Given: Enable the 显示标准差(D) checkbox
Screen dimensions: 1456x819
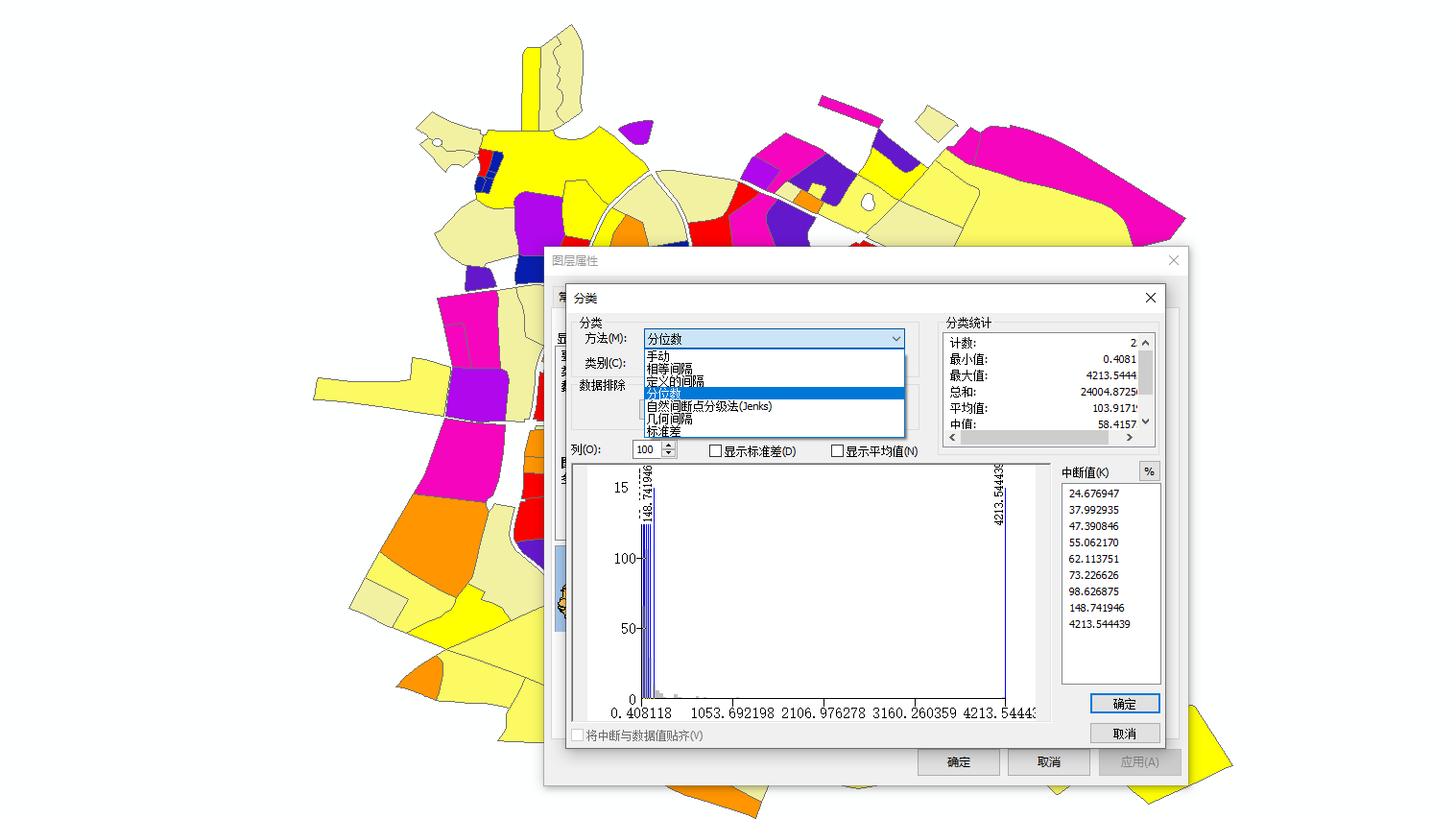Looking at the screenshot, I should coord(714,449).
